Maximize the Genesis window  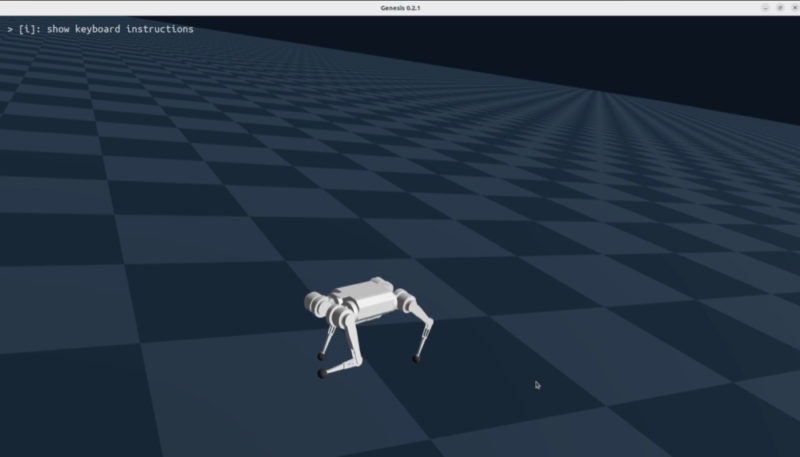click(780, 8)
